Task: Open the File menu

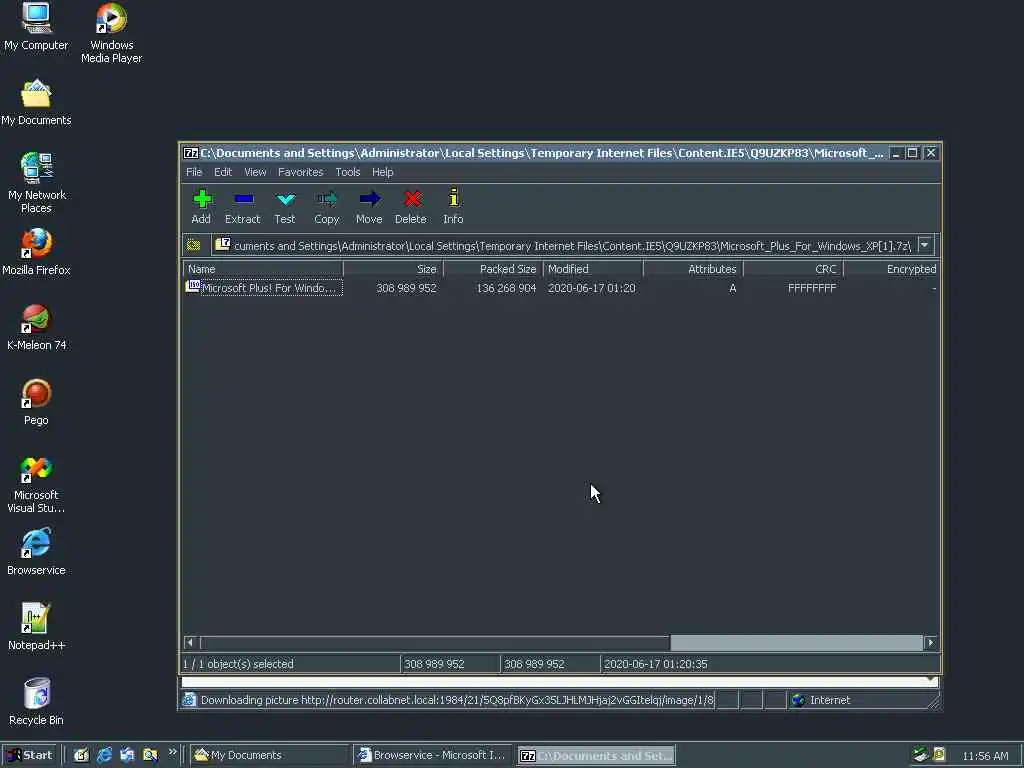Action: tap(194, 172)
